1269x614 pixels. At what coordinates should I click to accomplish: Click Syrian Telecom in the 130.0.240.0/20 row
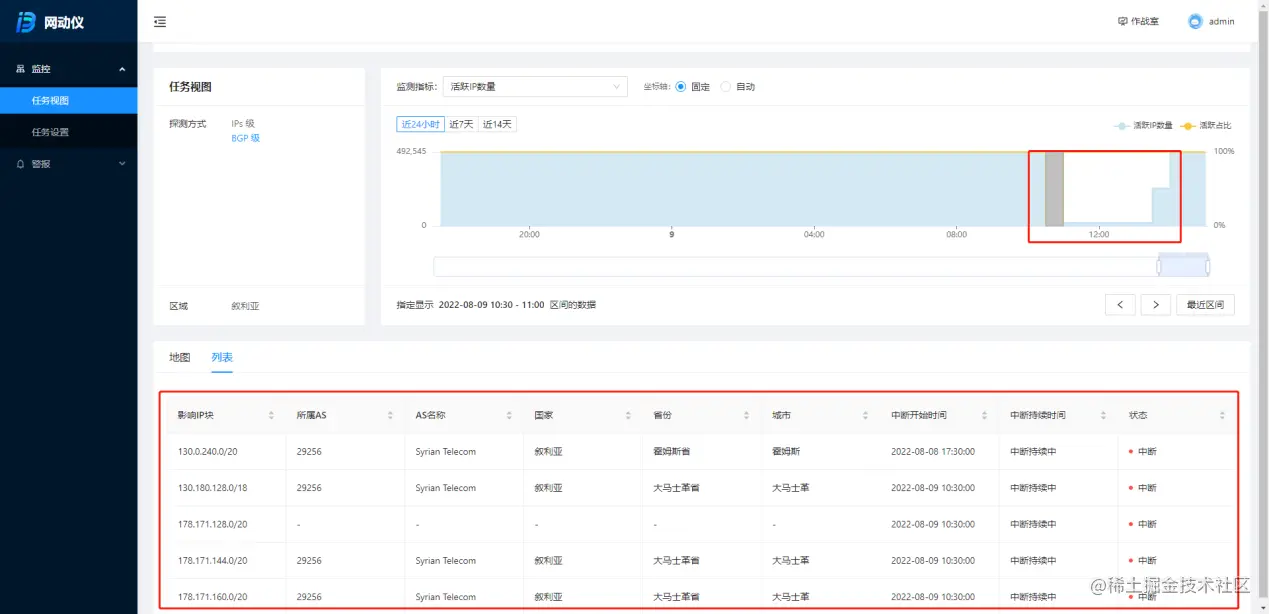pyautogui.click(x=445, y=452)
